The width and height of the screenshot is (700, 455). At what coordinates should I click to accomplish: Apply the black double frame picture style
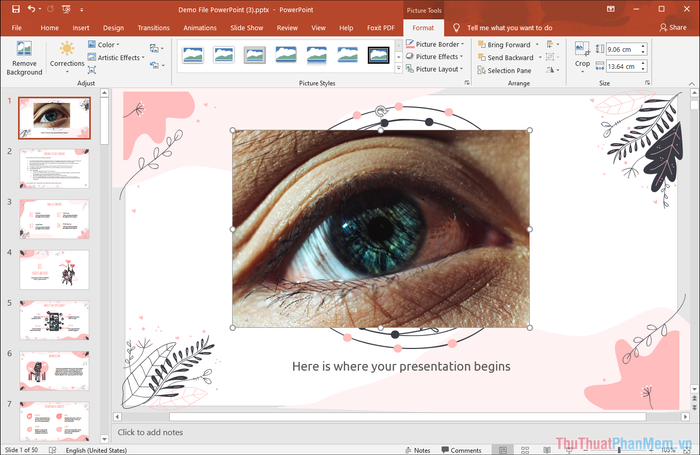[379, 55]
